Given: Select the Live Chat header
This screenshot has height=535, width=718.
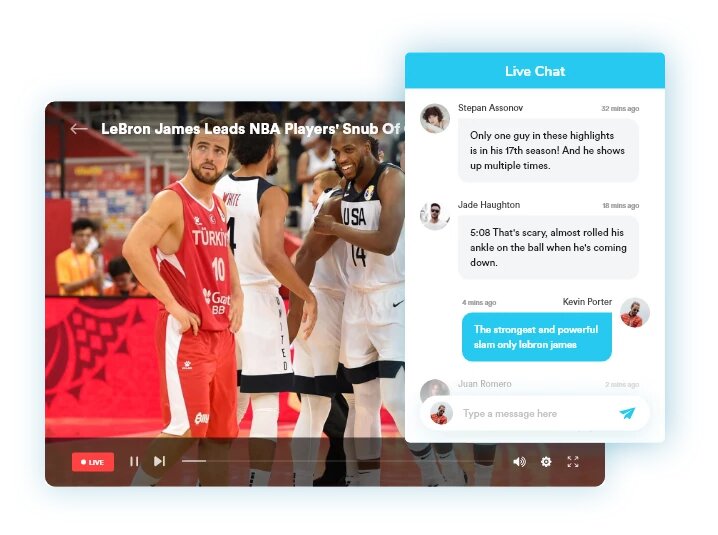Looking at the screenshot, I should click(534, 71).
